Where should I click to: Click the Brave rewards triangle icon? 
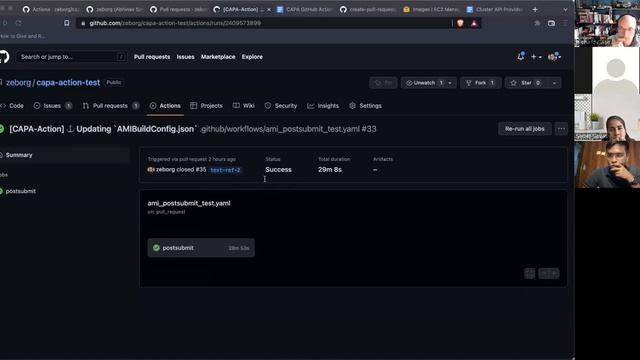pos(474,23)
